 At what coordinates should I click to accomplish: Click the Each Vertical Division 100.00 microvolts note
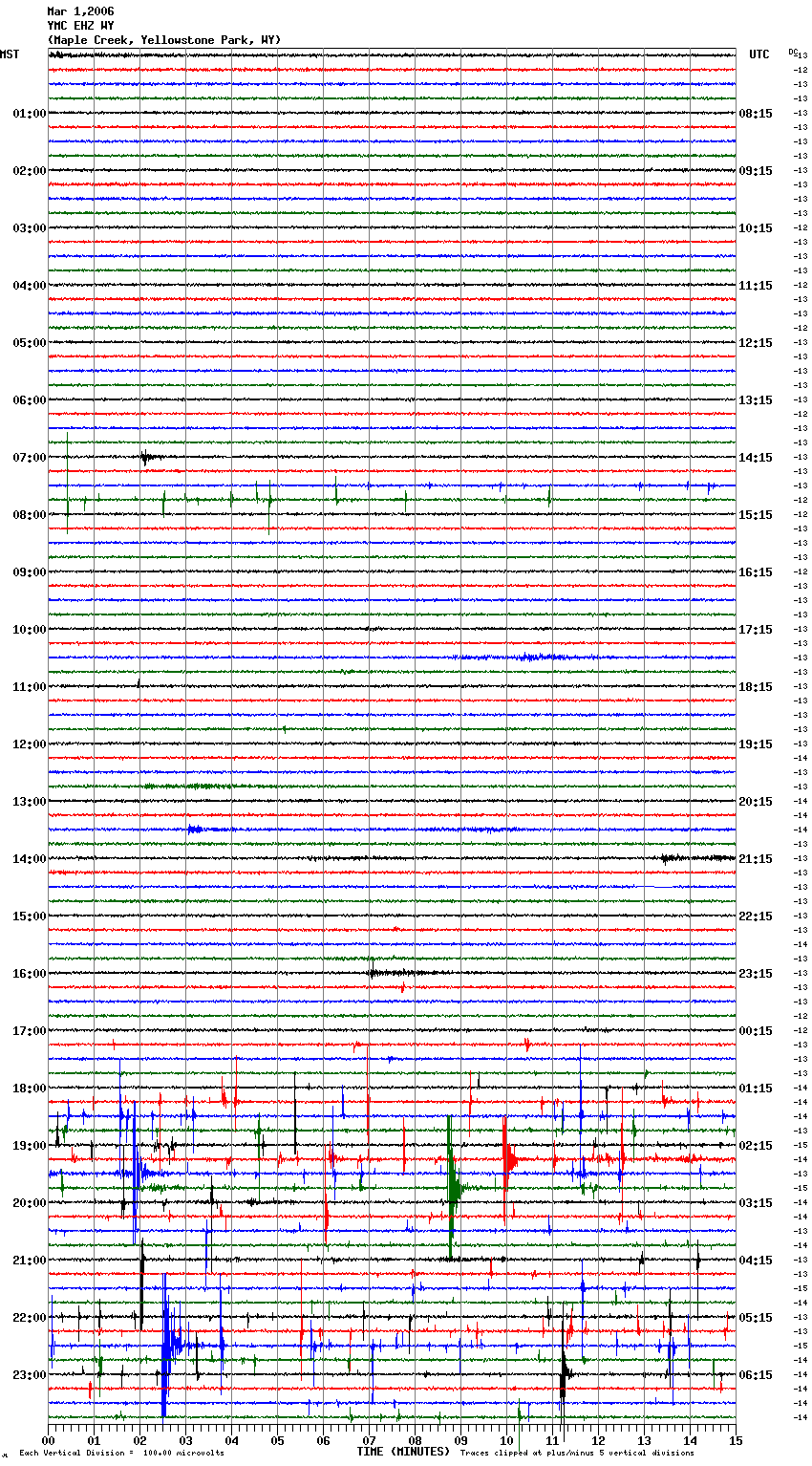(121, 1454)
